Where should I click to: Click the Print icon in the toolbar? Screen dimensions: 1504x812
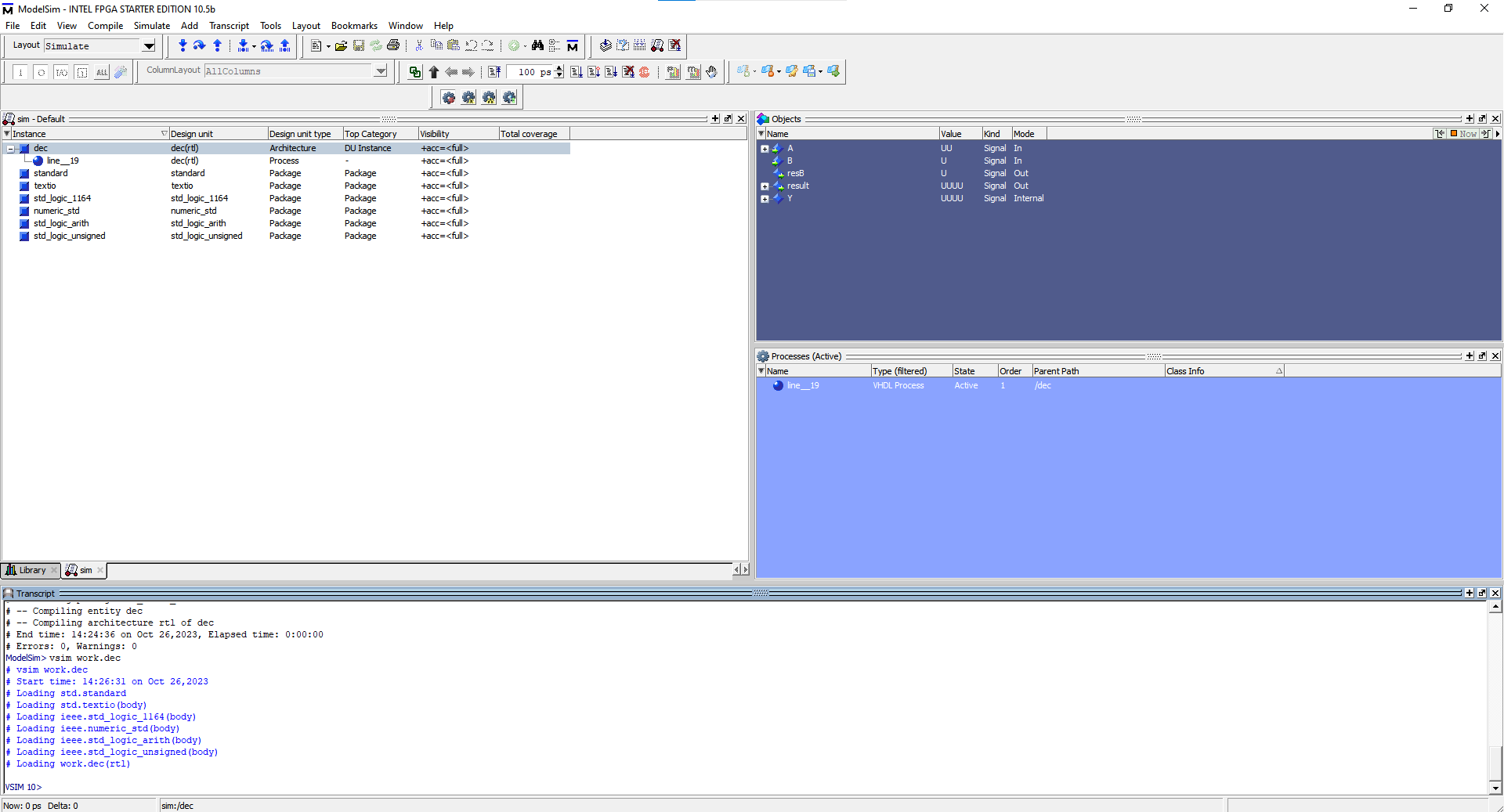coord(393,46)
